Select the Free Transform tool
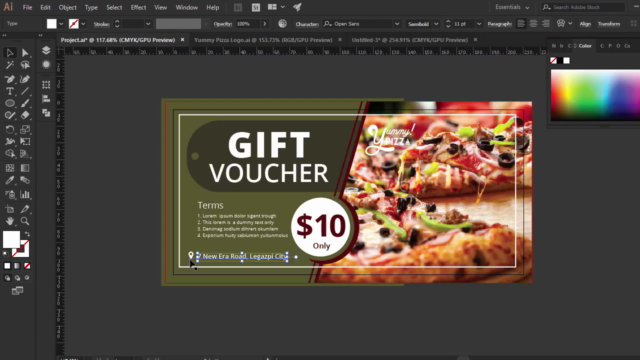Image resolution: width=640 pixels, height=360 pixels. pos(25,142)
